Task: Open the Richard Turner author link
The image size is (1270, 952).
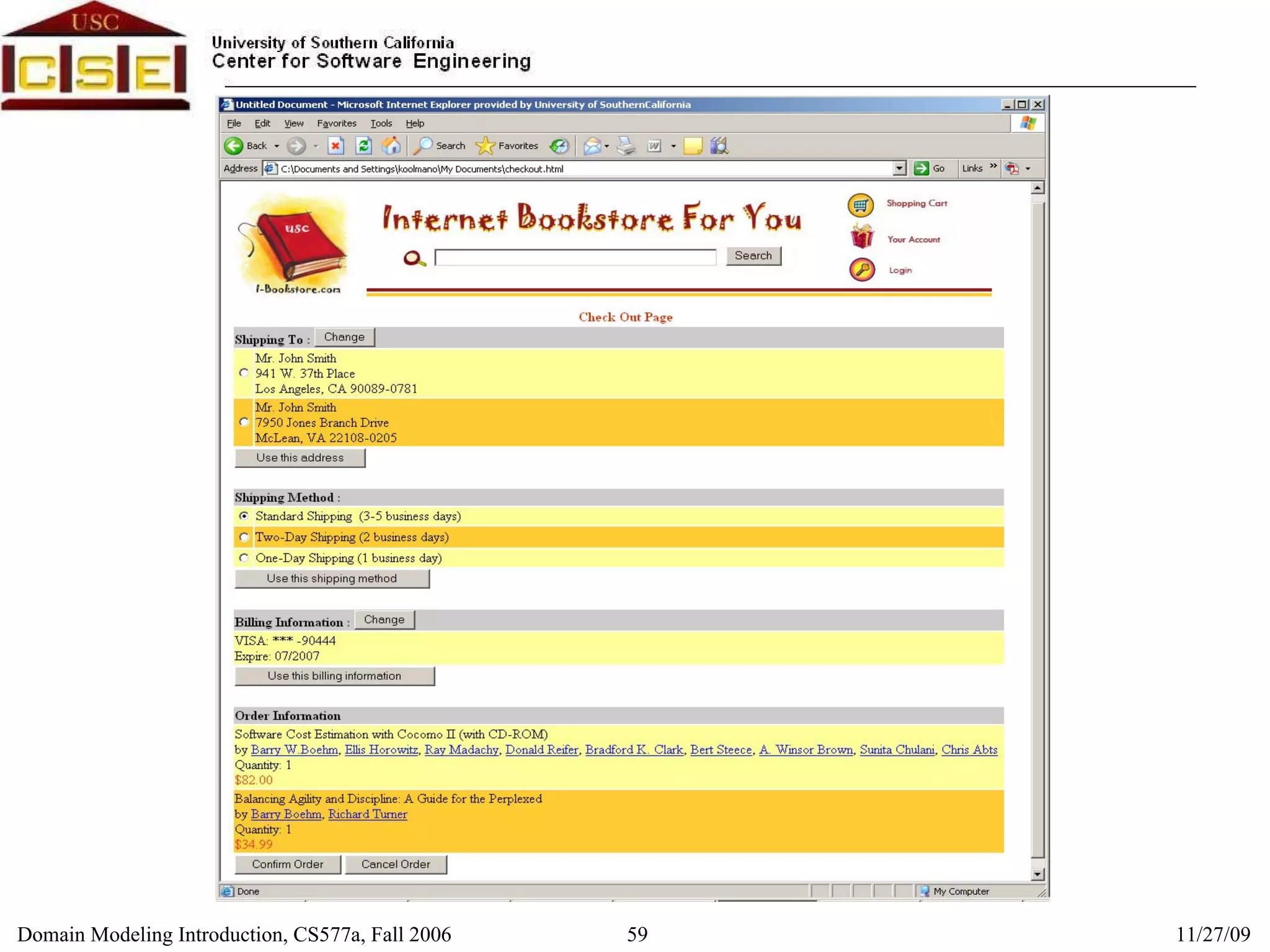Action: [367, 814]
